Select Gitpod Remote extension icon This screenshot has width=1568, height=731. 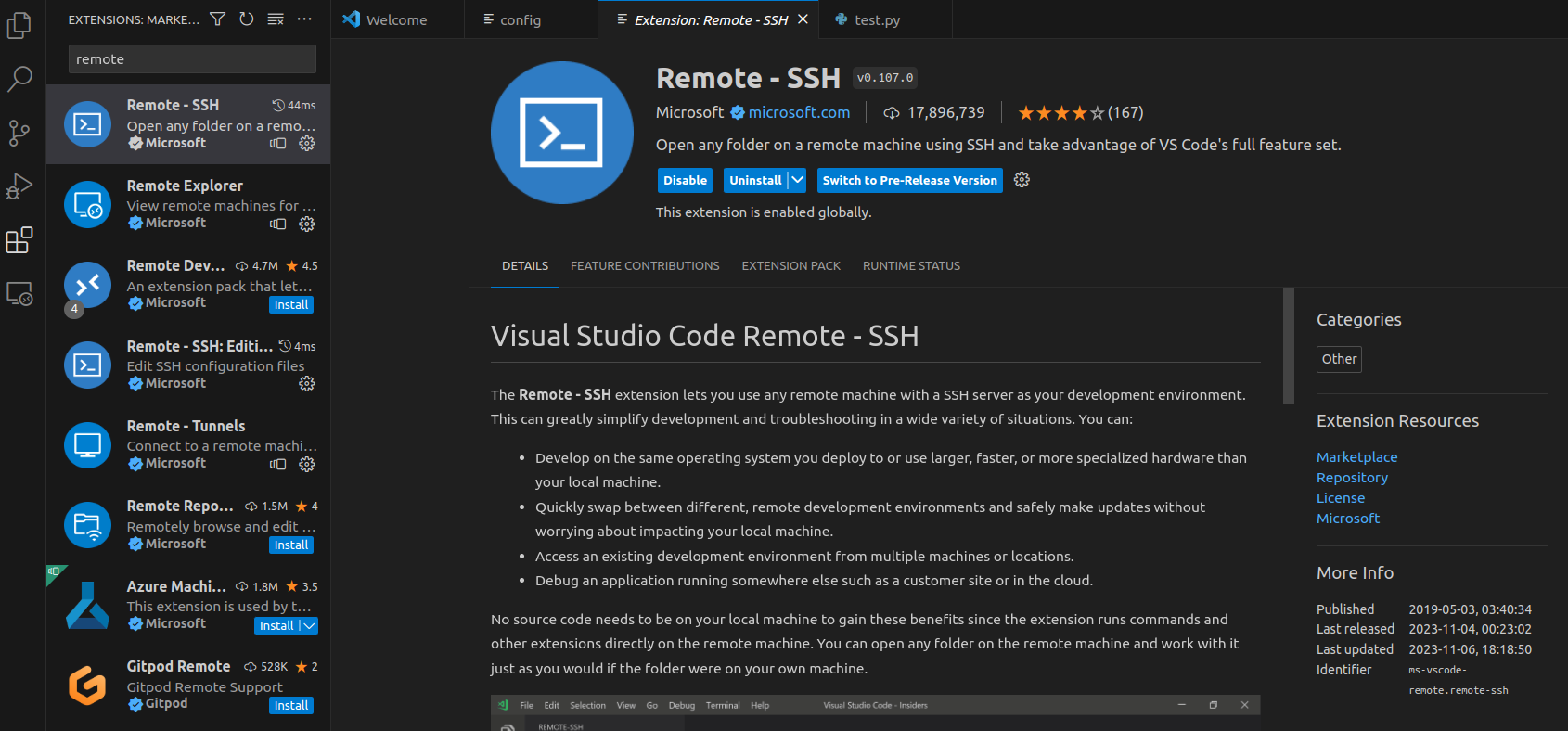[x=87, y=686]
